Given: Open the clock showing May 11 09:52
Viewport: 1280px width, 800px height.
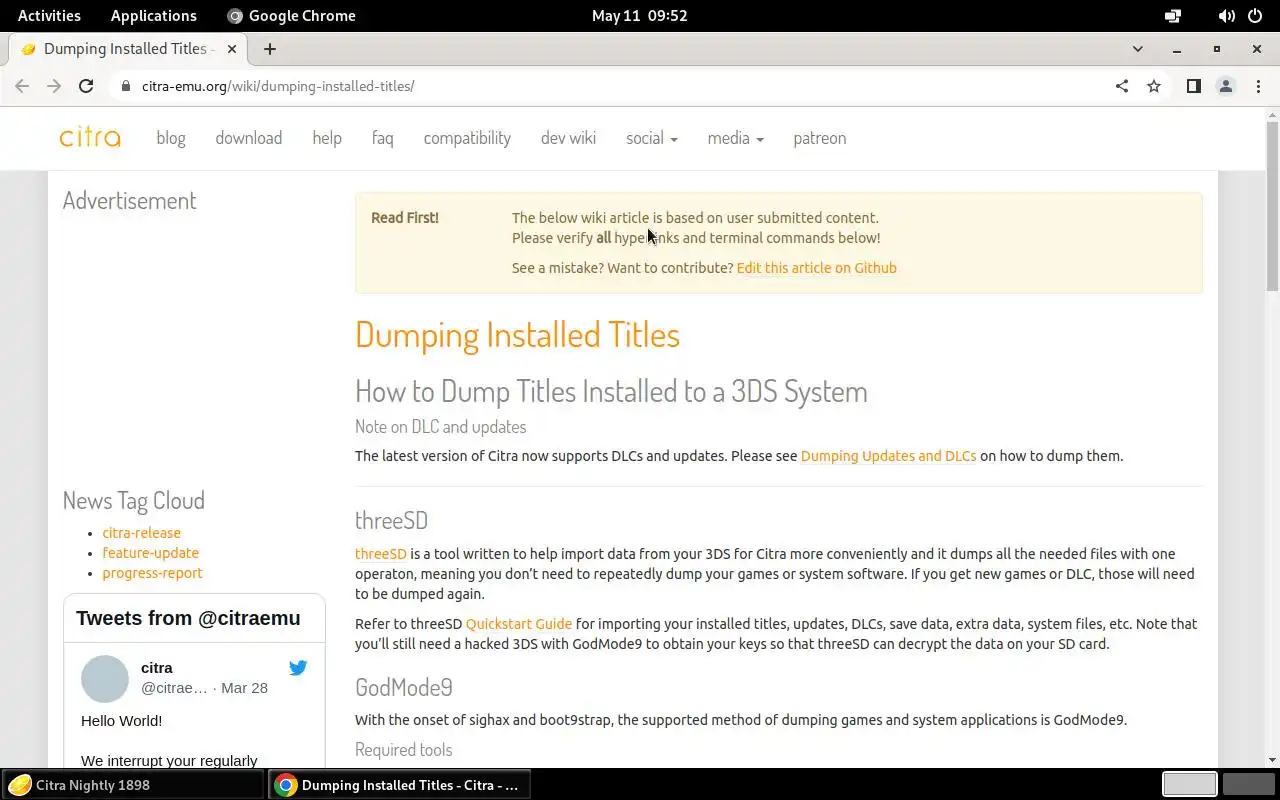Looking at the screenshot, I should pos(640,16).
